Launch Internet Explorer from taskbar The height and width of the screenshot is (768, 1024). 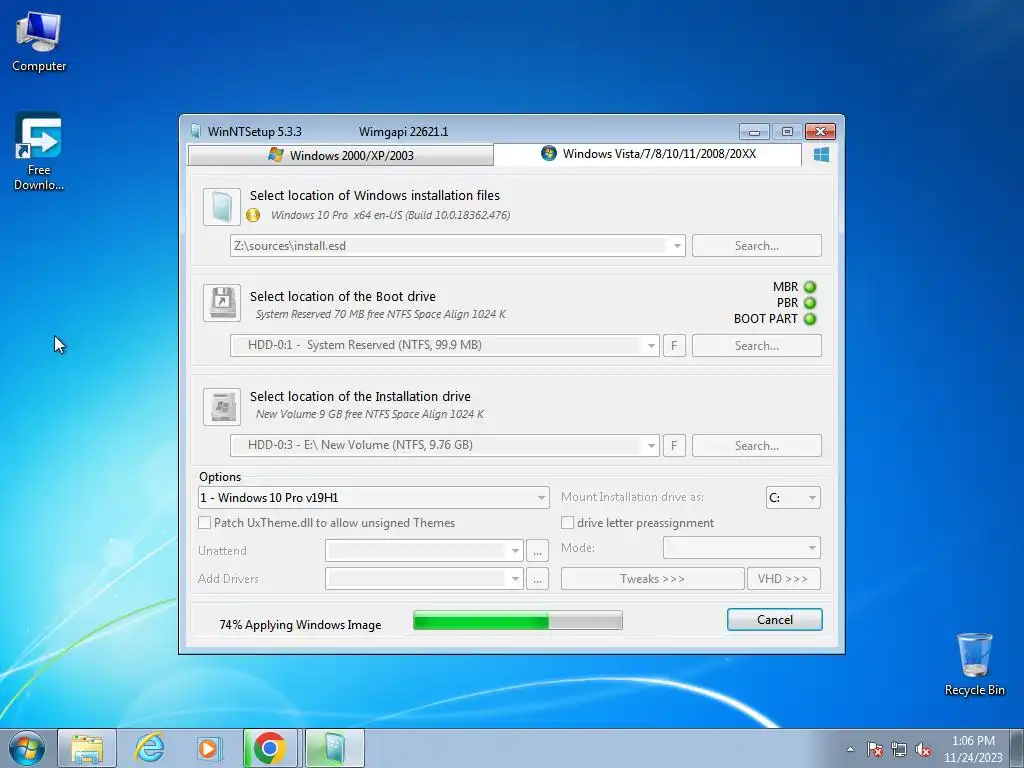point(149,748)
